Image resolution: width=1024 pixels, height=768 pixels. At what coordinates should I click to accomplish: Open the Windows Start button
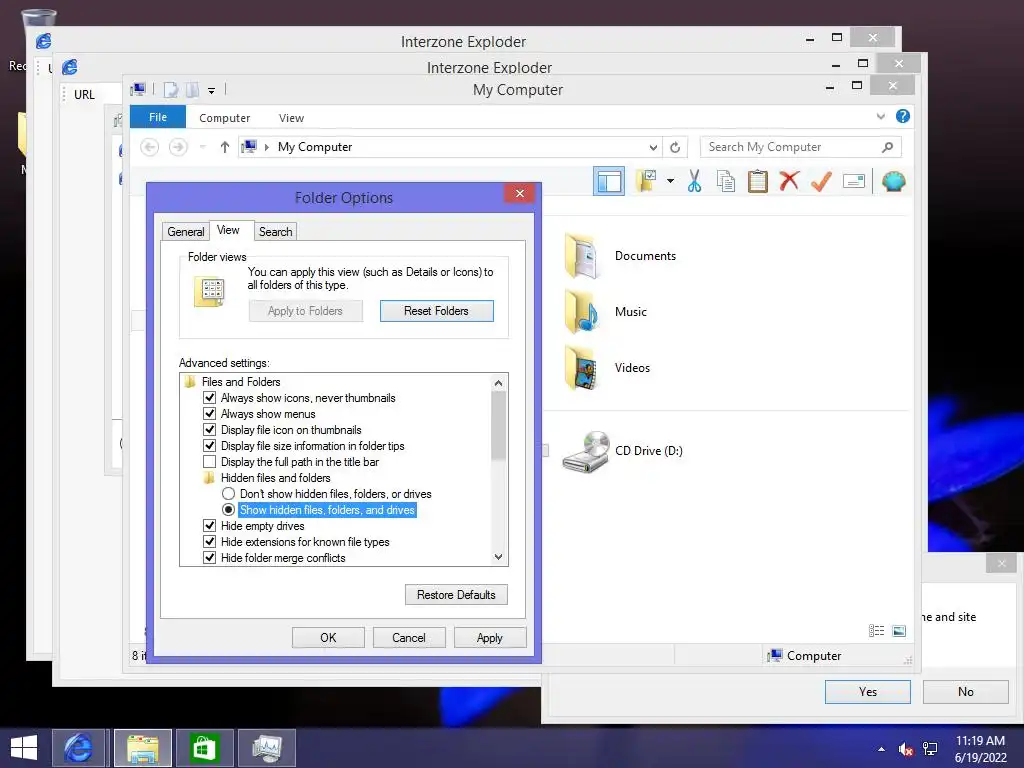pos(24,748)
